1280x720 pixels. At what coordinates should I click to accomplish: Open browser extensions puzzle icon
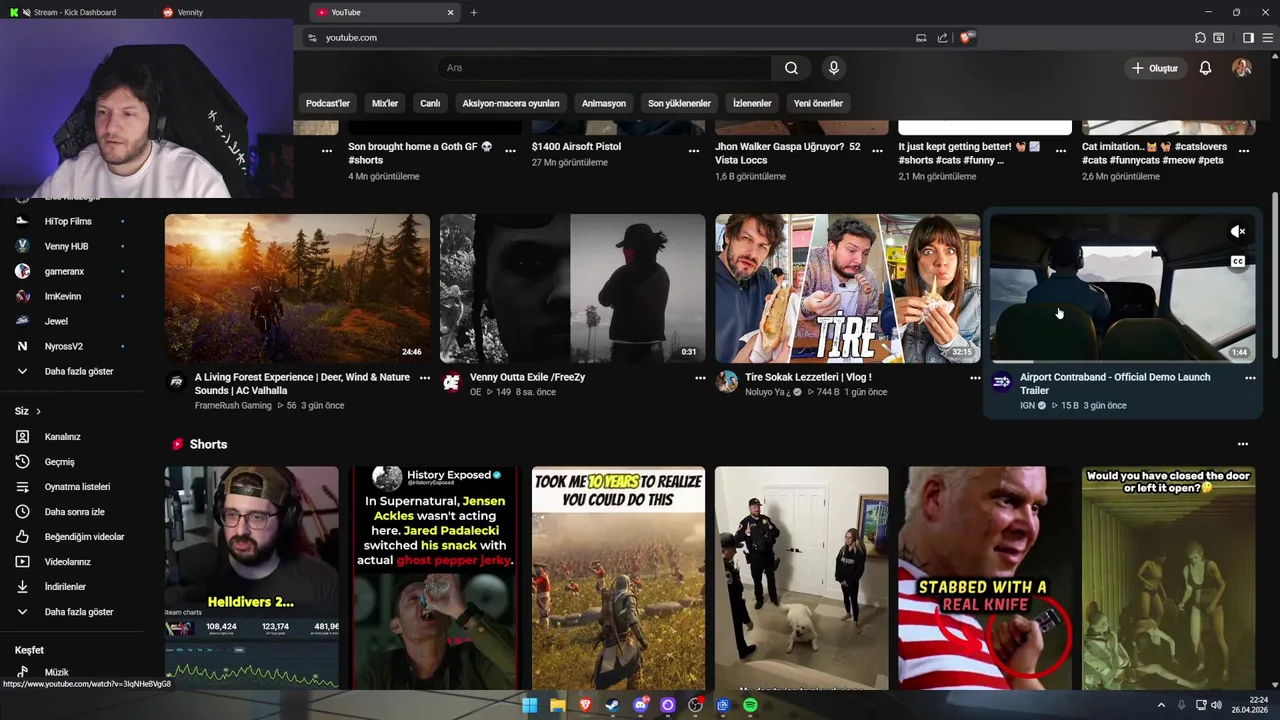pyautogui.click(x=1200, y=38)
